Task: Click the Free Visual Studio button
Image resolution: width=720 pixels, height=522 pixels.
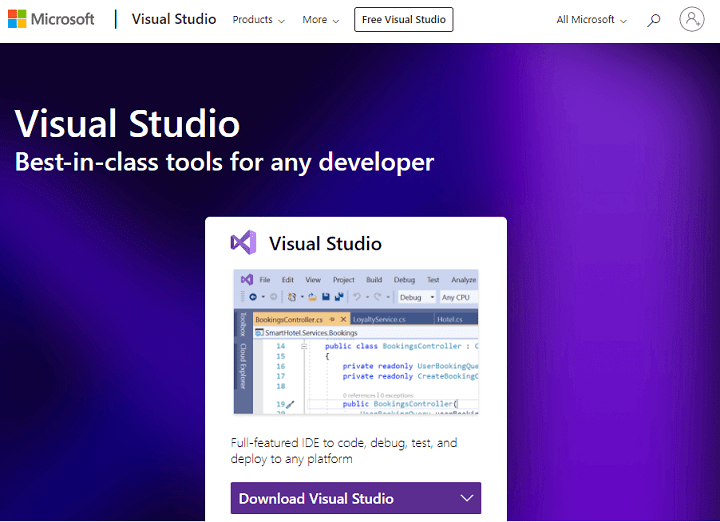Action: (x=404, y=19)
